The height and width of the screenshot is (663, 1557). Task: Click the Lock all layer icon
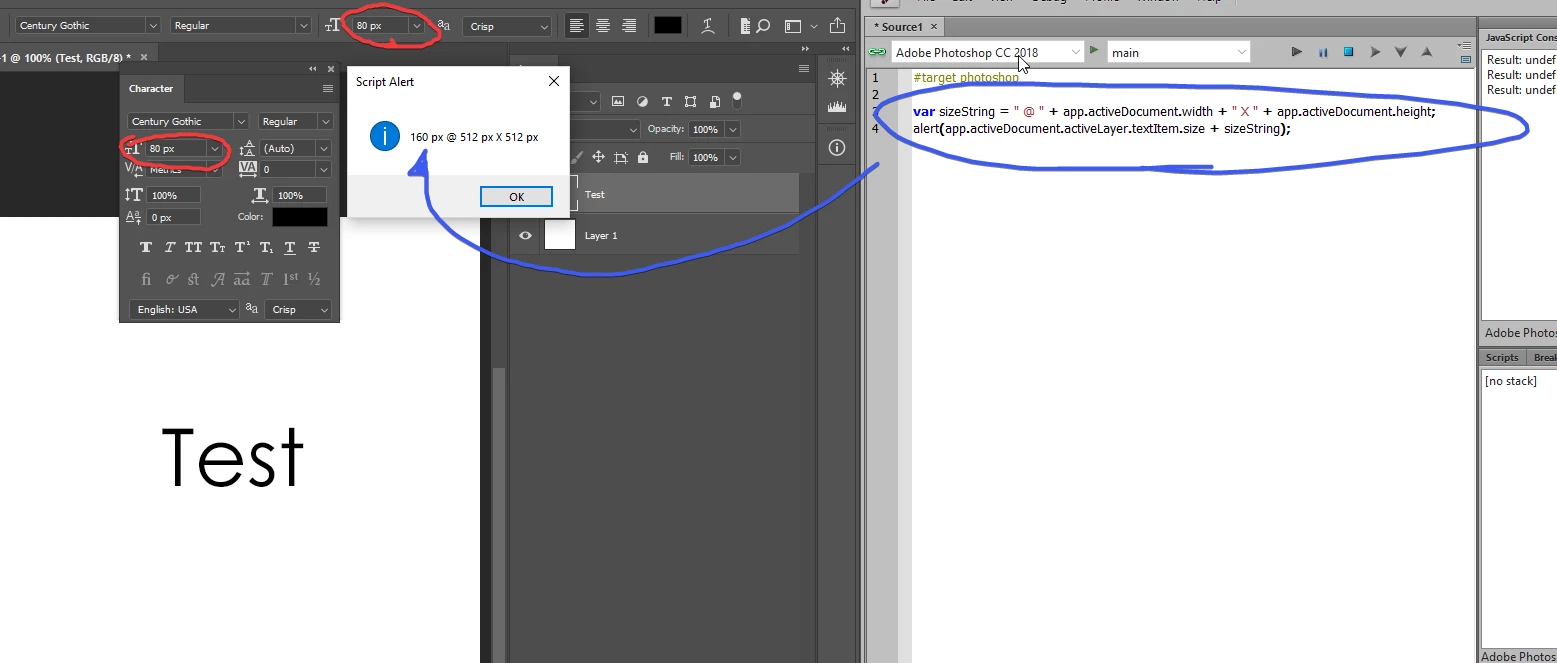coord(643,157)
